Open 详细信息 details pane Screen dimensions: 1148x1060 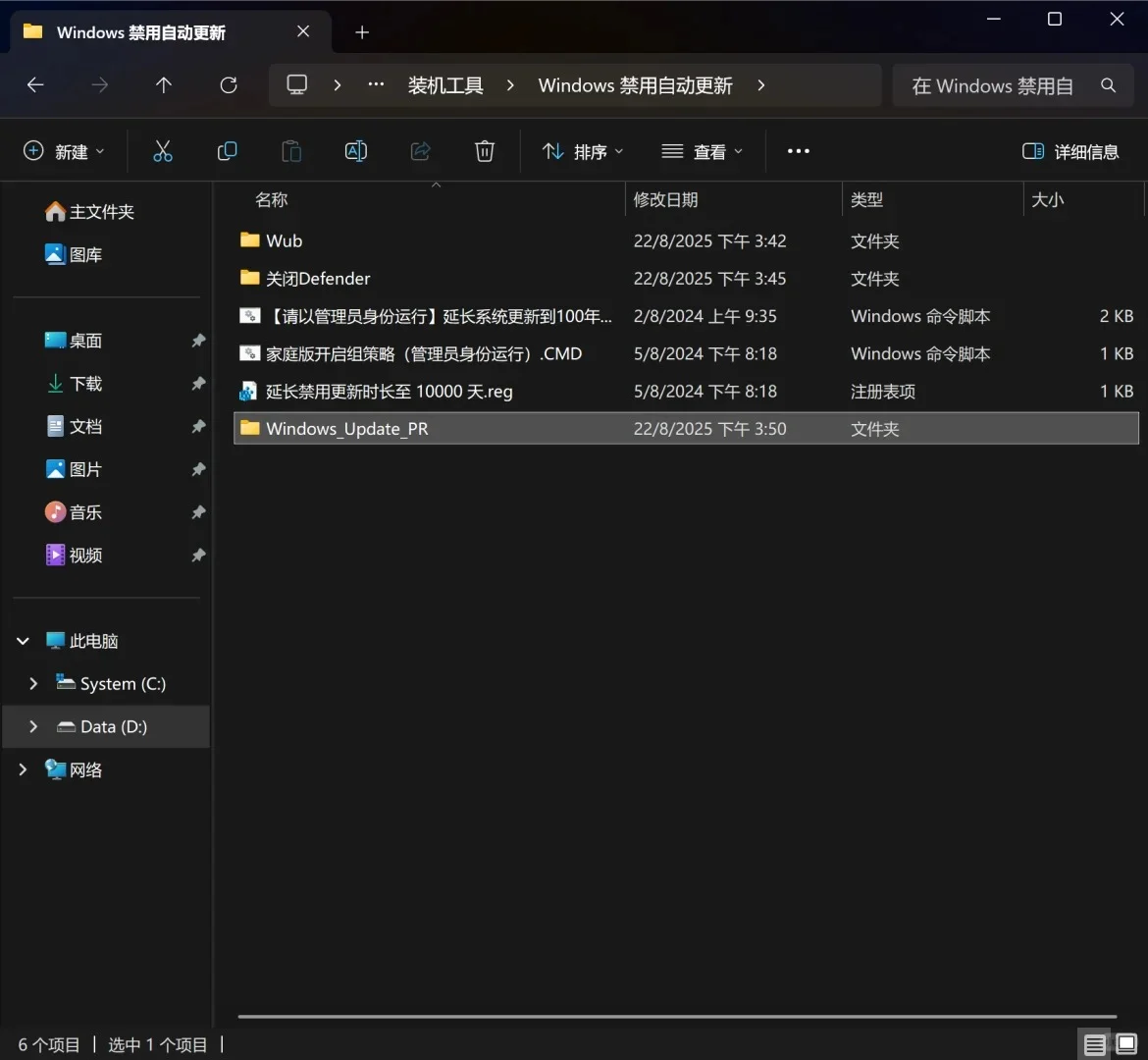(1071, 151)
